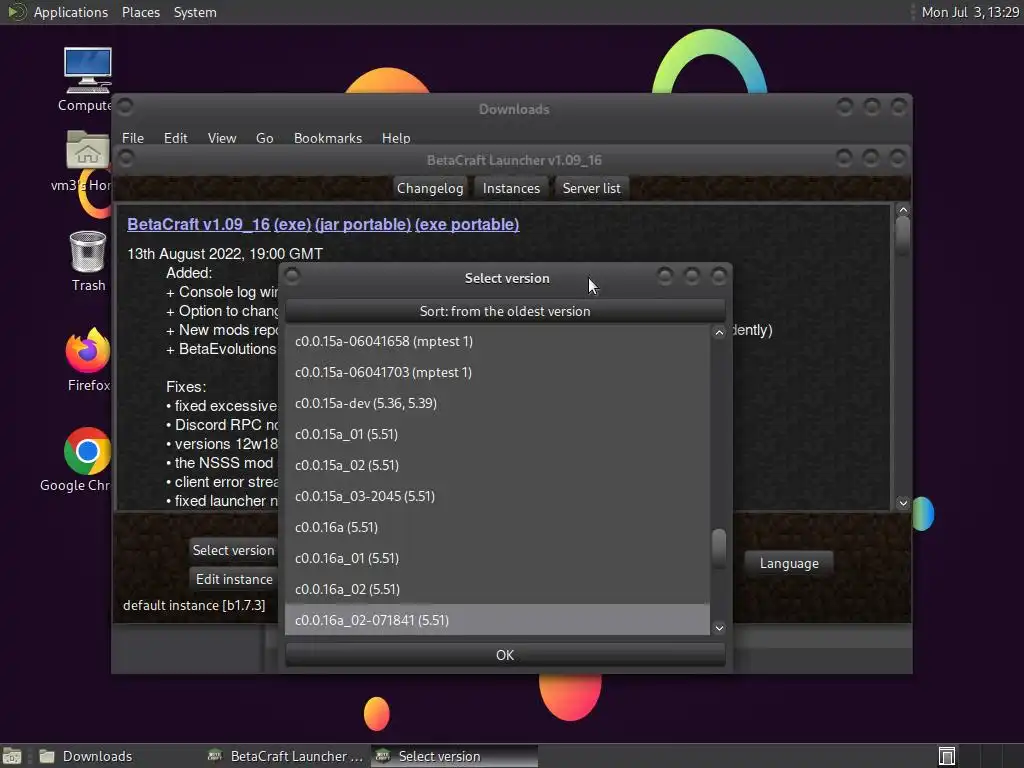This screenshot has width=1024, height=768.
Task: Open the (exe) download link
Action: pos(292,224)
